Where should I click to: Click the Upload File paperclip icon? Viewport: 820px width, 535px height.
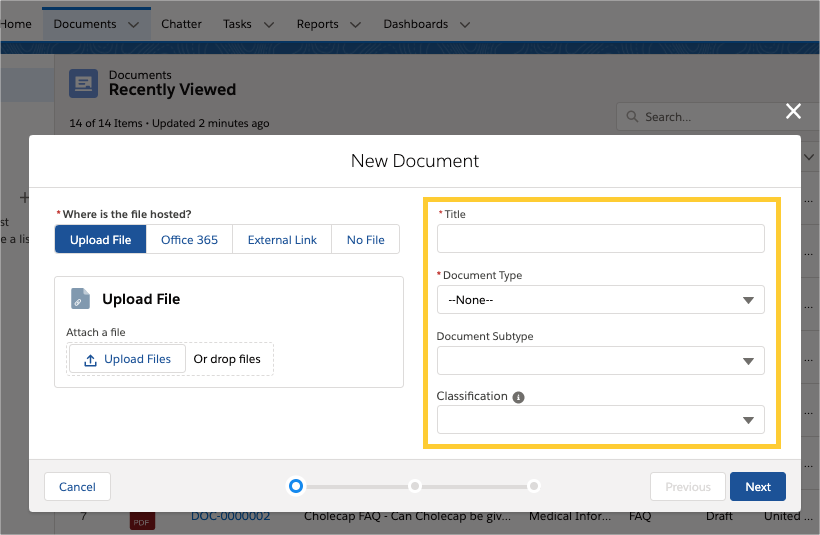(80, 299)
